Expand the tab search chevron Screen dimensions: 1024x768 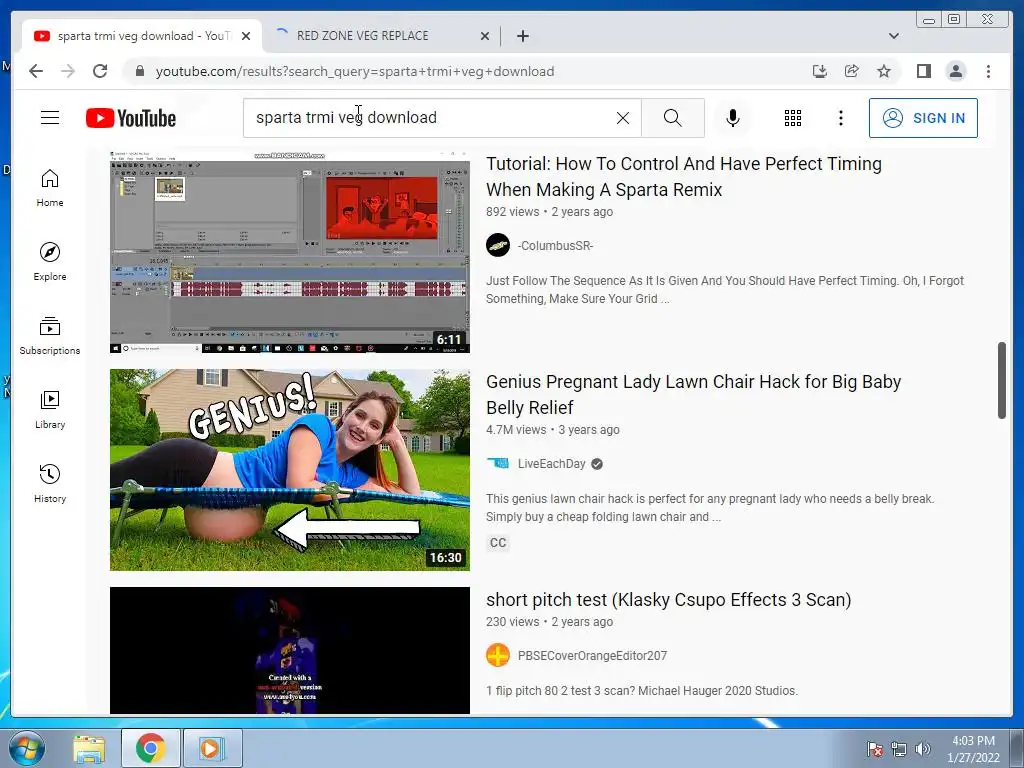point(894,36)
